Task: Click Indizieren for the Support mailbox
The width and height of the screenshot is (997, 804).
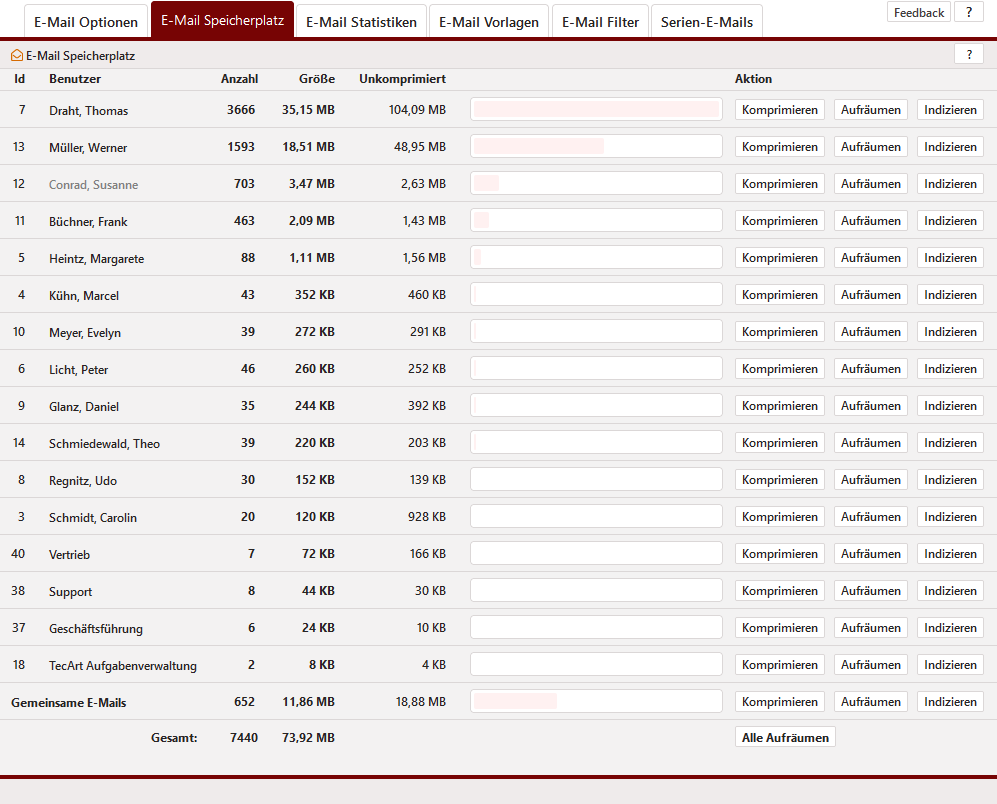Action: point(950,591)
